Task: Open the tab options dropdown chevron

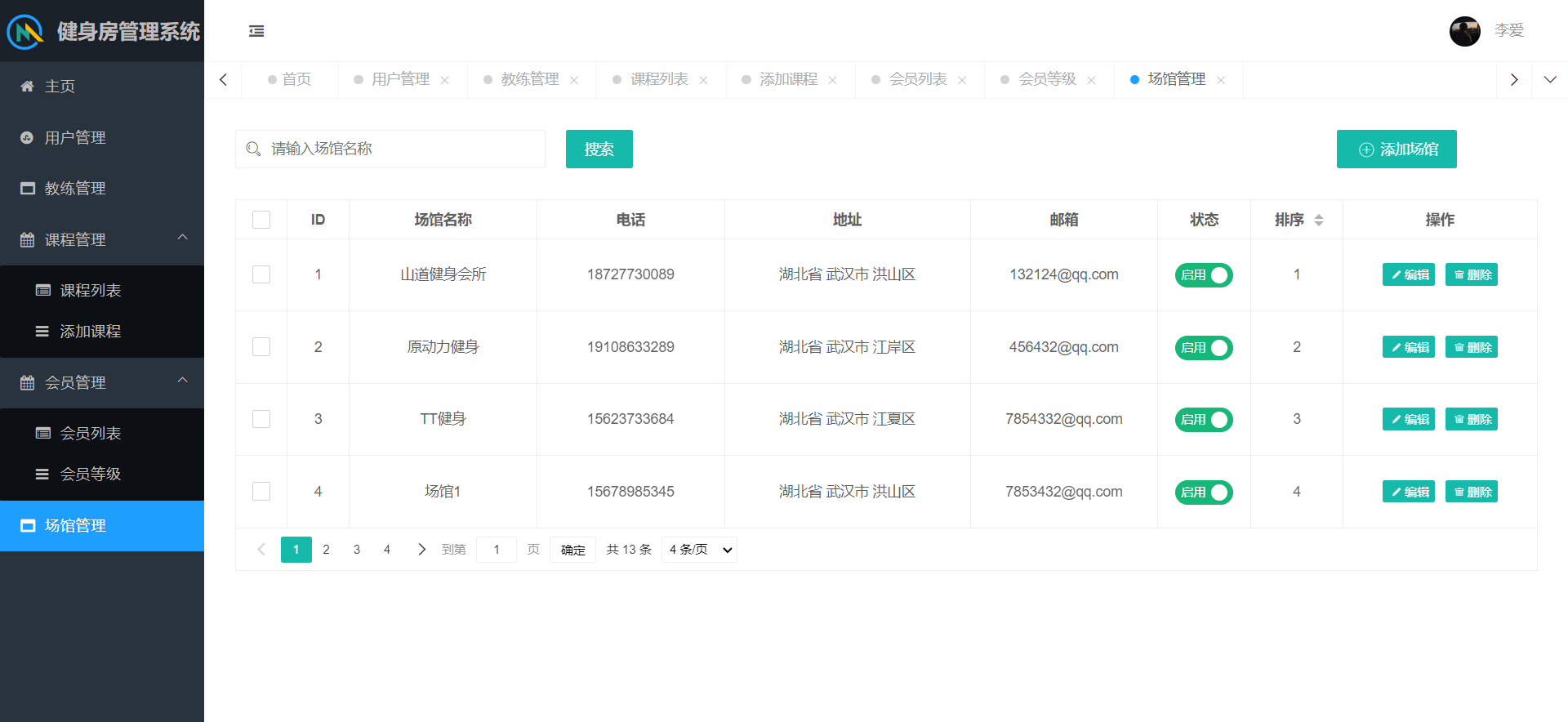Action: (x=1550, y=79)
